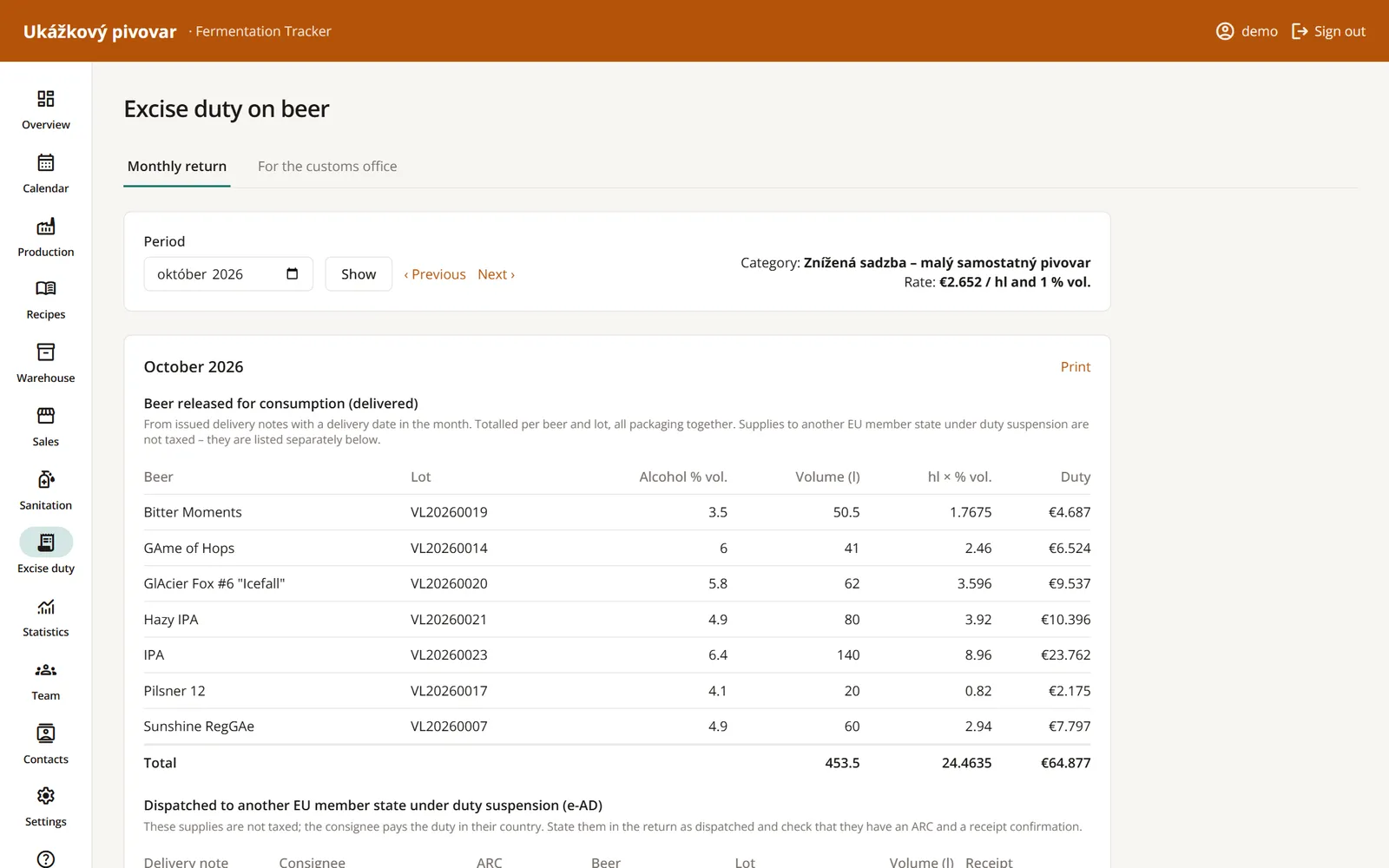This screenshot has height=868, width=1389.
Task: Click the Show button
Action: coord(359,274)
